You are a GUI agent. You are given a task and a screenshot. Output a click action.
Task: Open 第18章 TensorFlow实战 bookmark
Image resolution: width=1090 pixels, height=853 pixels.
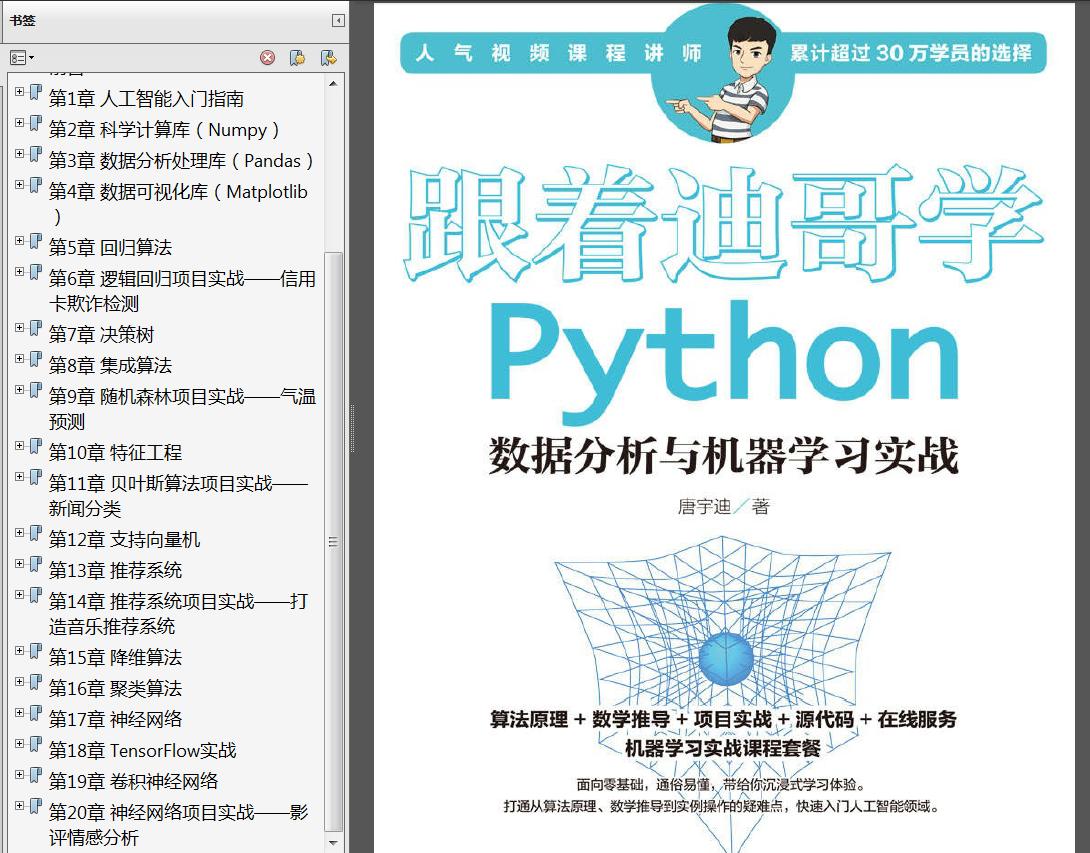(143, 751)
